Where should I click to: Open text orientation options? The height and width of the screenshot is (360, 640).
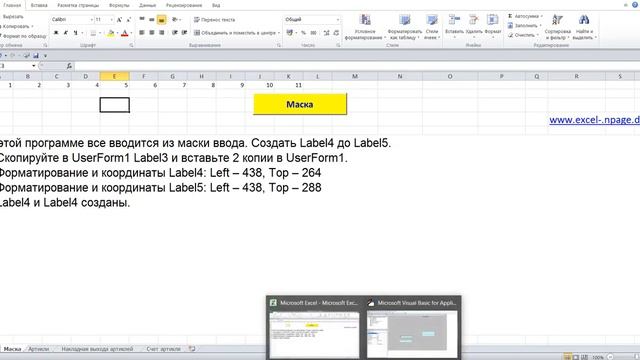pos(175,19)
